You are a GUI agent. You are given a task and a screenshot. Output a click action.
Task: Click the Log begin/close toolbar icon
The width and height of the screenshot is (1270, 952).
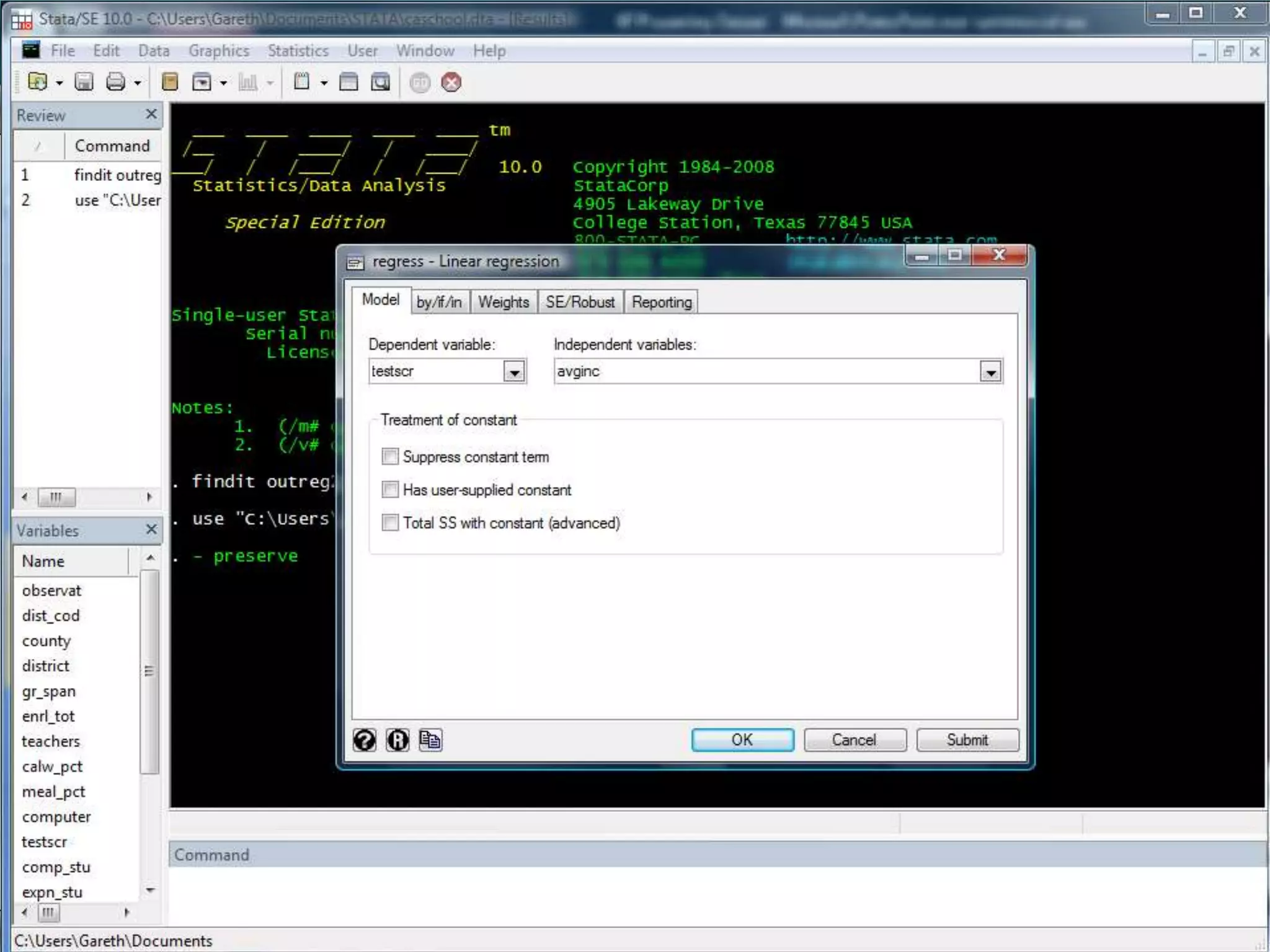(169, 82)
